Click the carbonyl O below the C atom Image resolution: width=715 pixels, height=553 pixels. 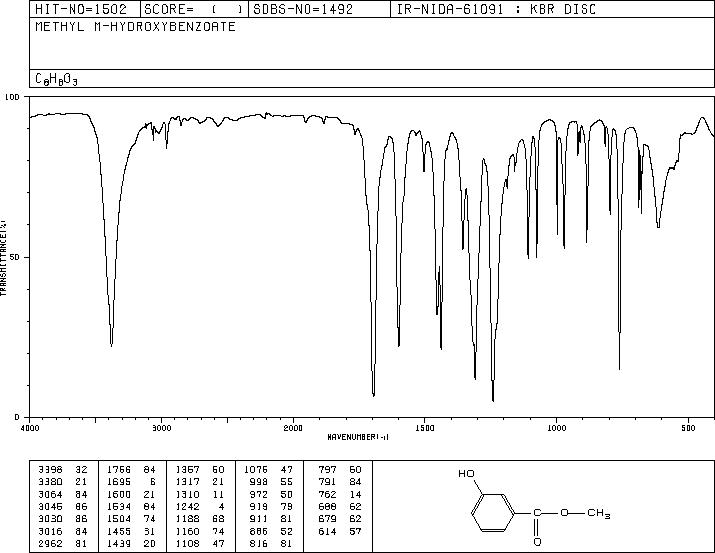coord(537,542)
